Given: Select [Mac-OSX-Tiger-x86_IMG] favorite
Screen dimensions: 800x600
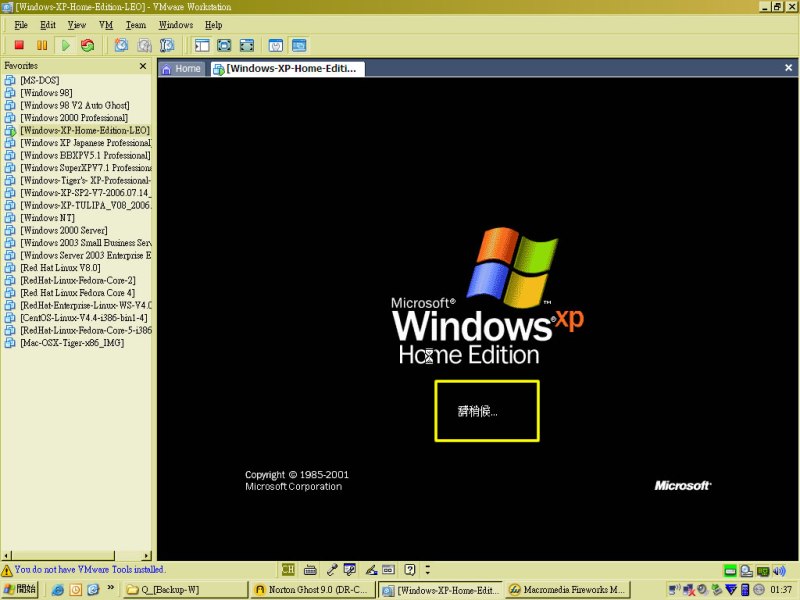Looking at the screenshot, I should (72, 342).
